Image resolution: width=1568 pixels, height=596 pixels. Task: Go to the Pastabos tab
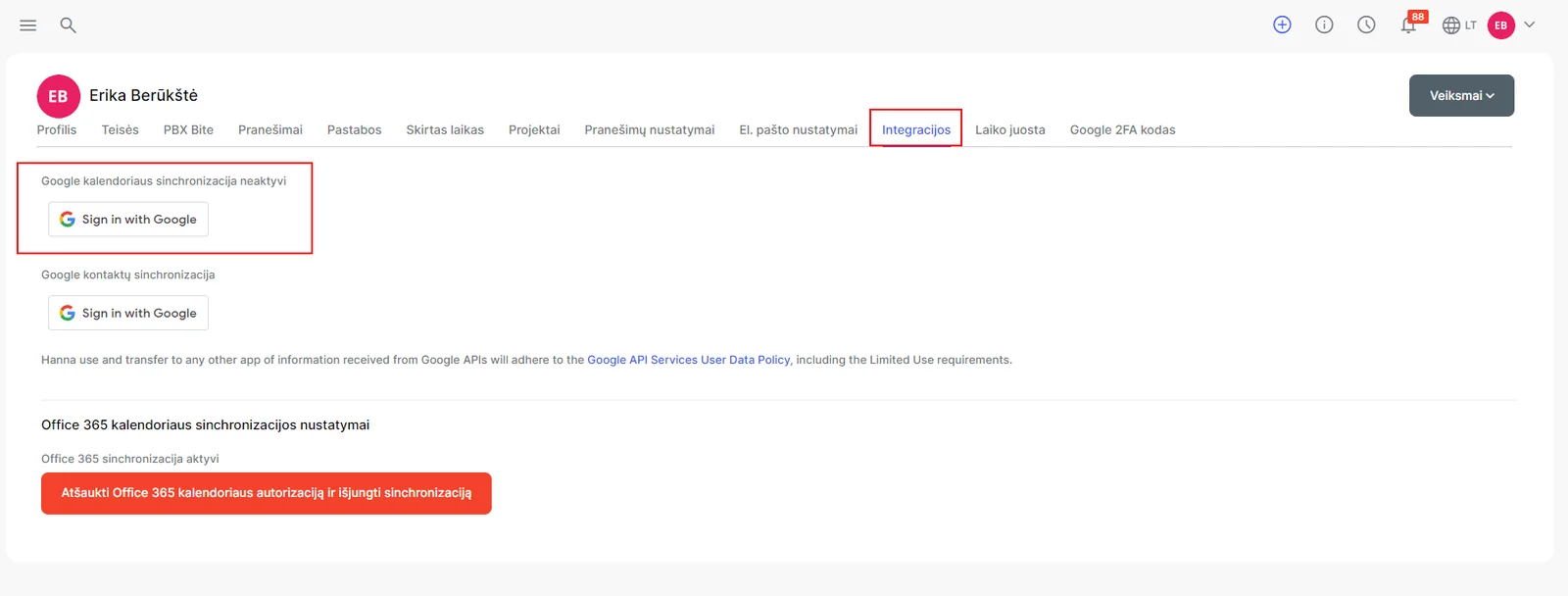pyautogui.click(x=354, y=129)
